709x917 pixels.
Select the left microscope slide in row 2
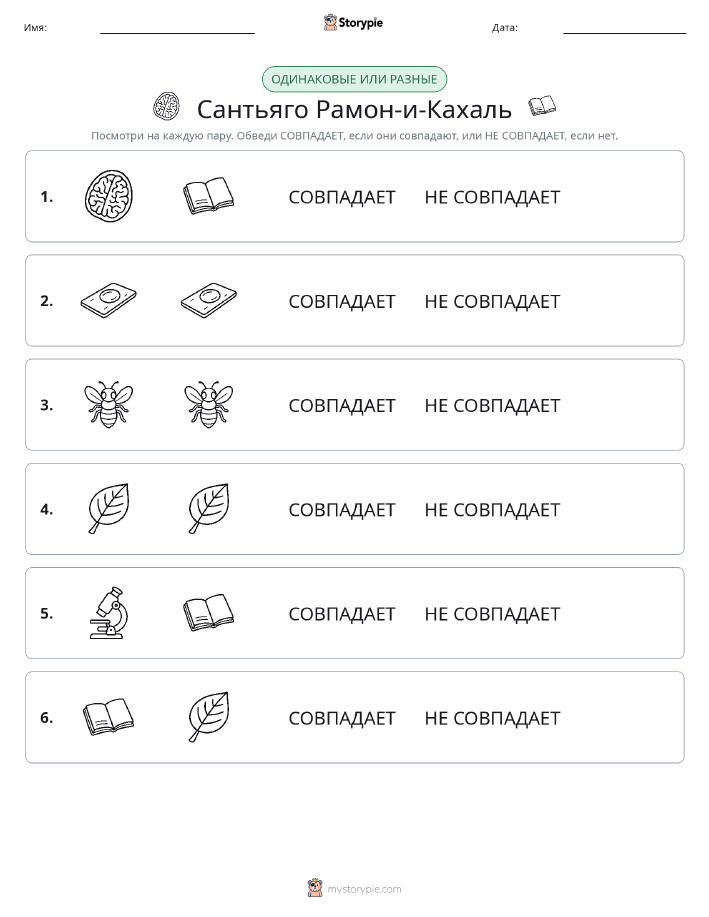(x=109, y=301)
